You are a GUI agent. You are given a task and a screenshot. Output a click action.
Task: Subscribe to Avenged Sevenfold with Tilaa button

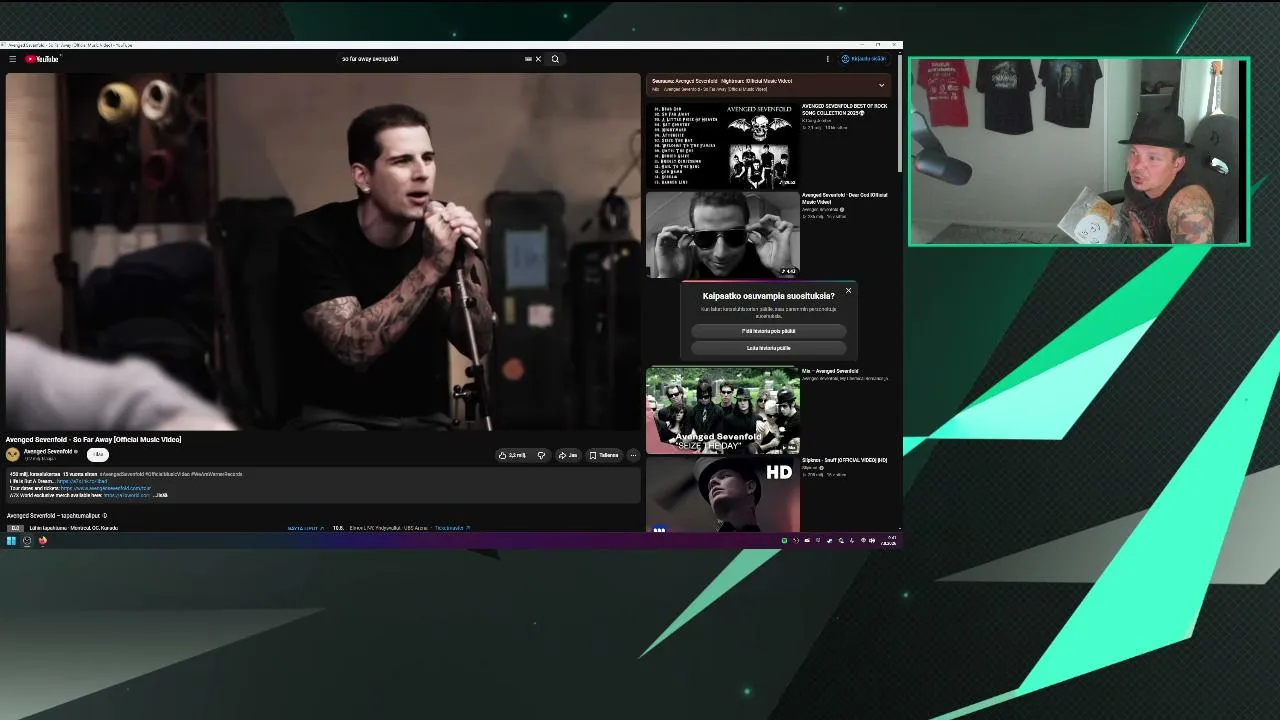click(98, 455)
